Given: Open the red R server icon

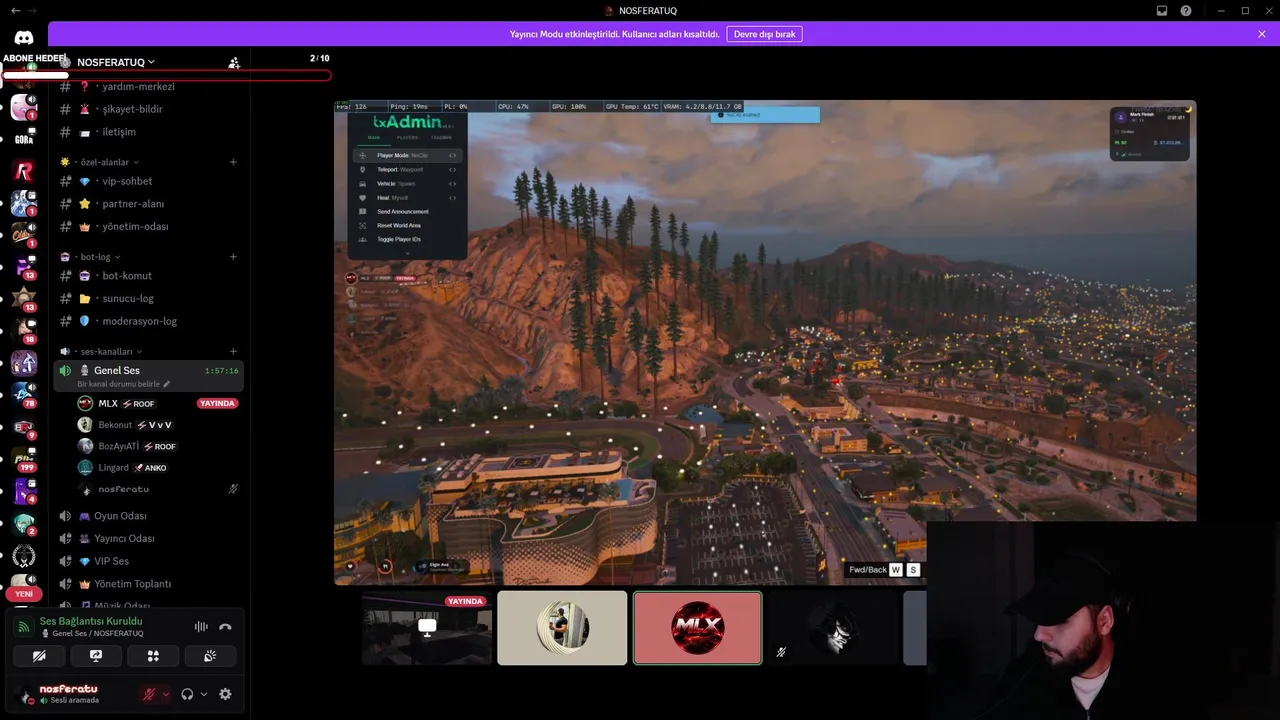Looking at the screenshot, I should click(24, 172).
